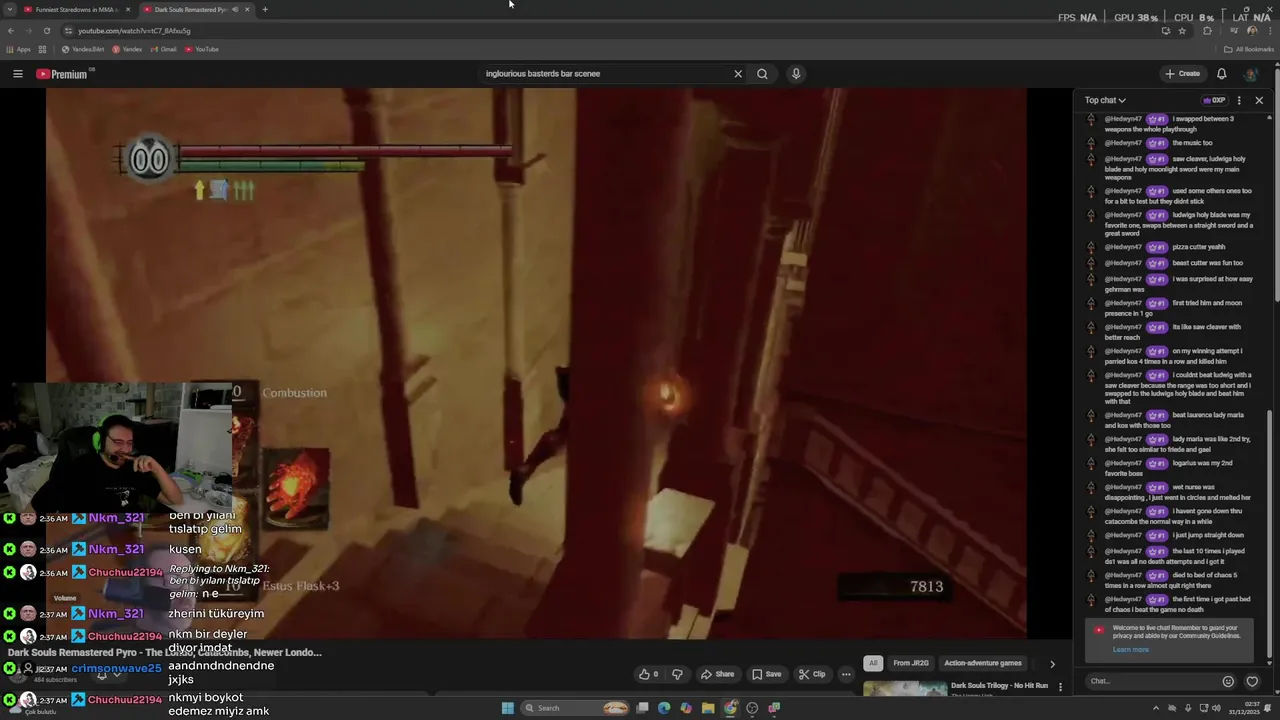The width and height of the screenshot is (1280, 720).
Task: Open the 0XP channel points badge
Action: 1215,100
